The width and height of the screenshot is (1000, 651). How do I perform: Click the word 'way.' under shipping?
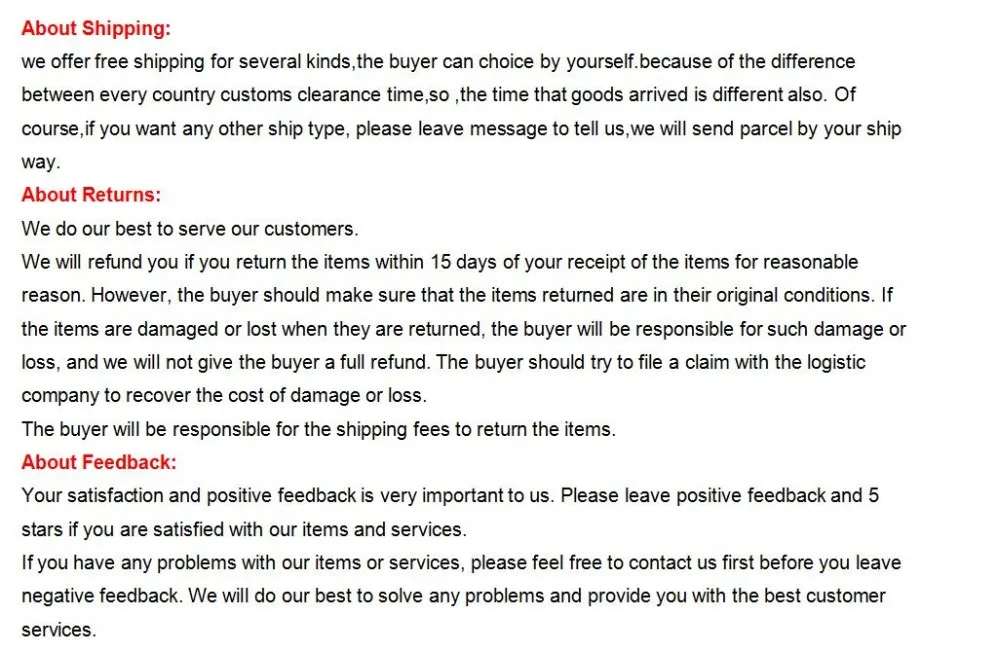pos(41,162)
